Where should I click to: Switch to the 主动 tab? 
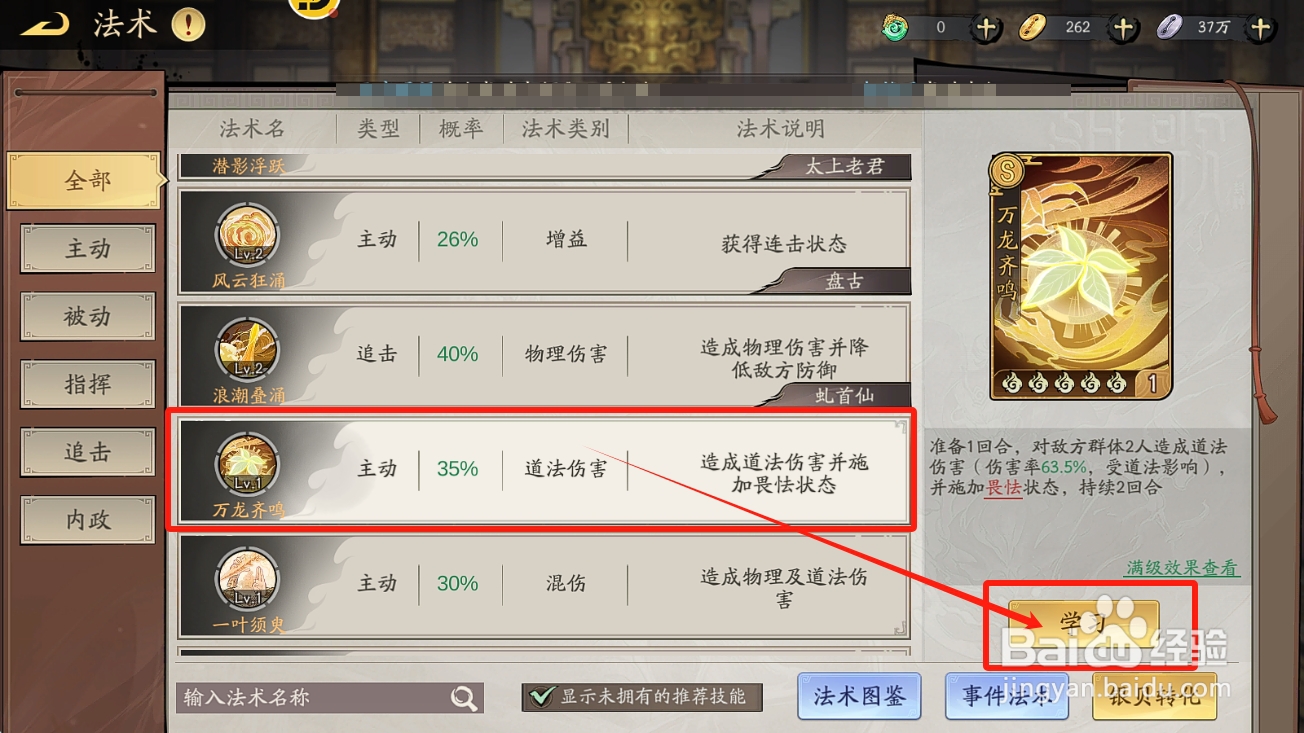coord(88,249)
